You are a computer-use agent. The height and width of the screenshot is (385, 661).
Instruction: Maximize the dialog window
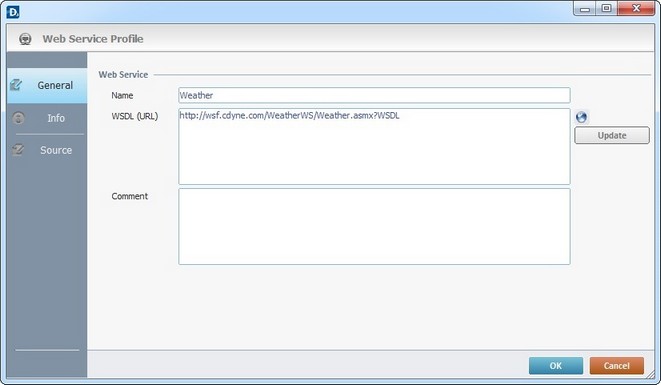606,8
